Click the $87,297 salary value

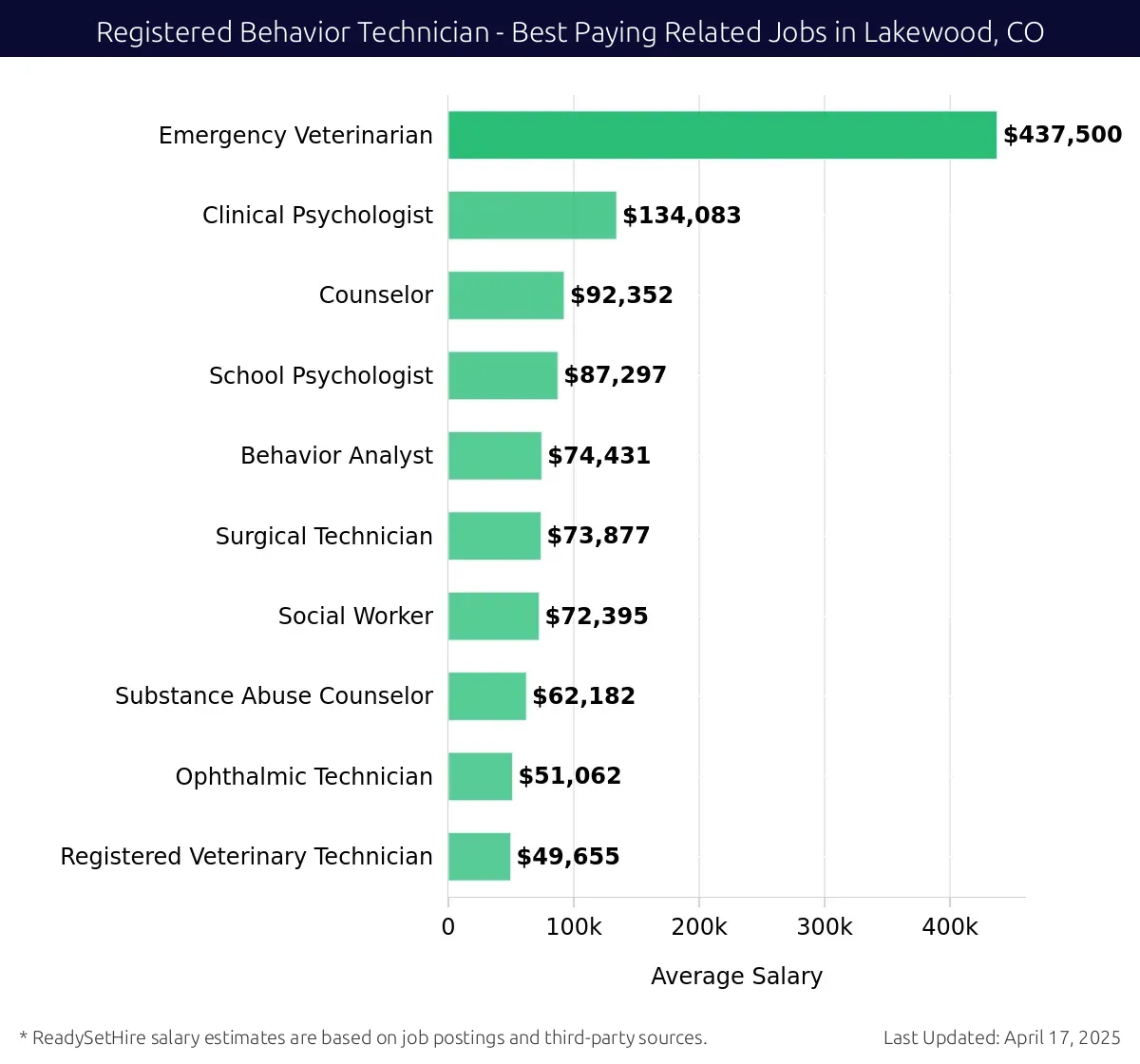tap(616, 375)
